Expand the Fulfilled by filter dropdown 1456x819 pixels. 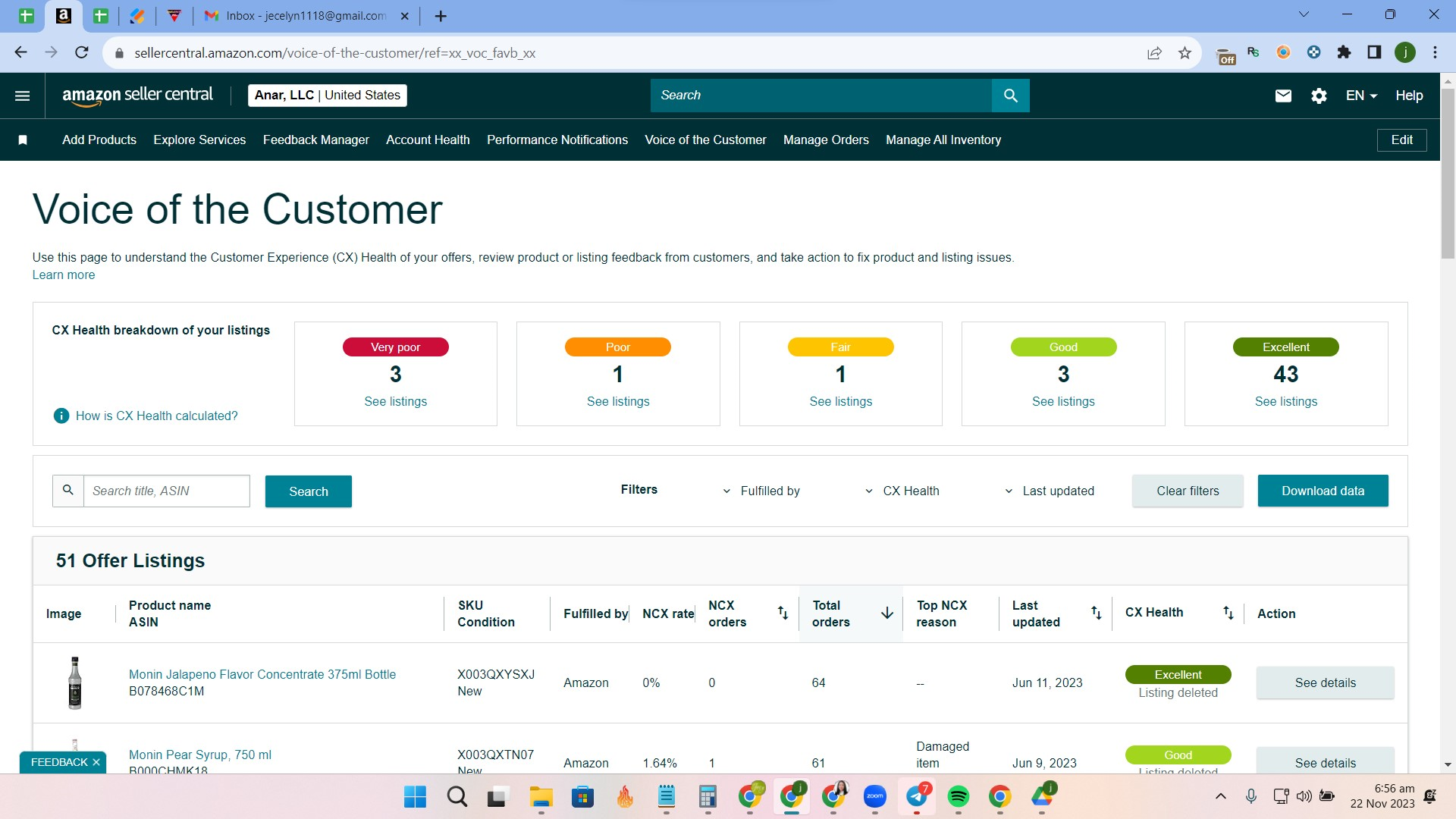pos(761,491)
